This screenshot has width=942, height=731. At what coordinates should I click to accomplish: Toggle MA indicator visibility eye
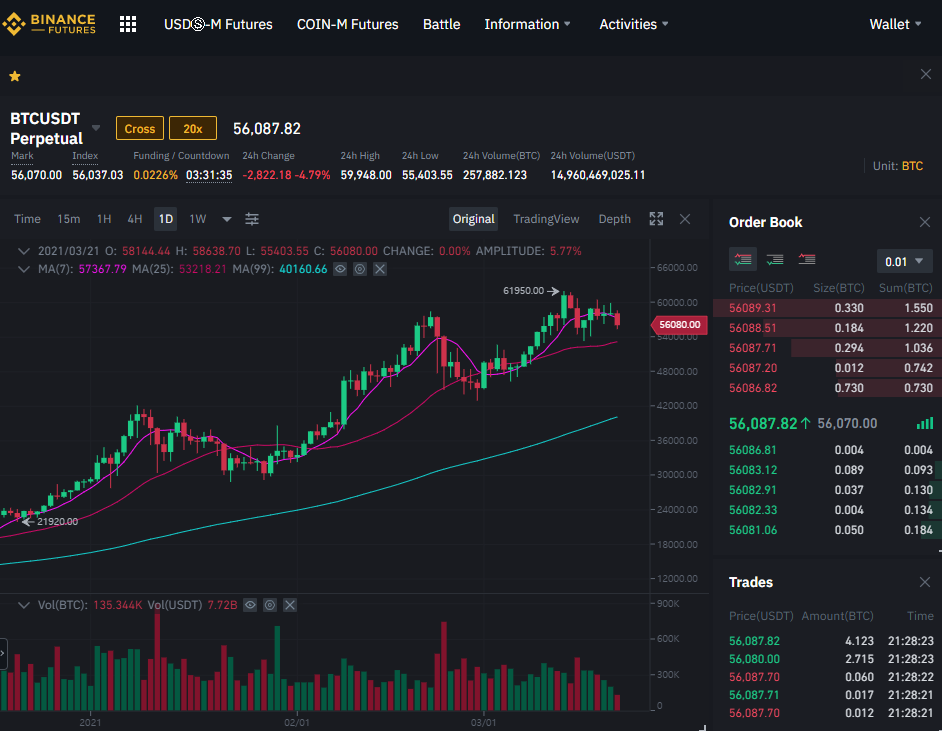[x=340, y=269]
